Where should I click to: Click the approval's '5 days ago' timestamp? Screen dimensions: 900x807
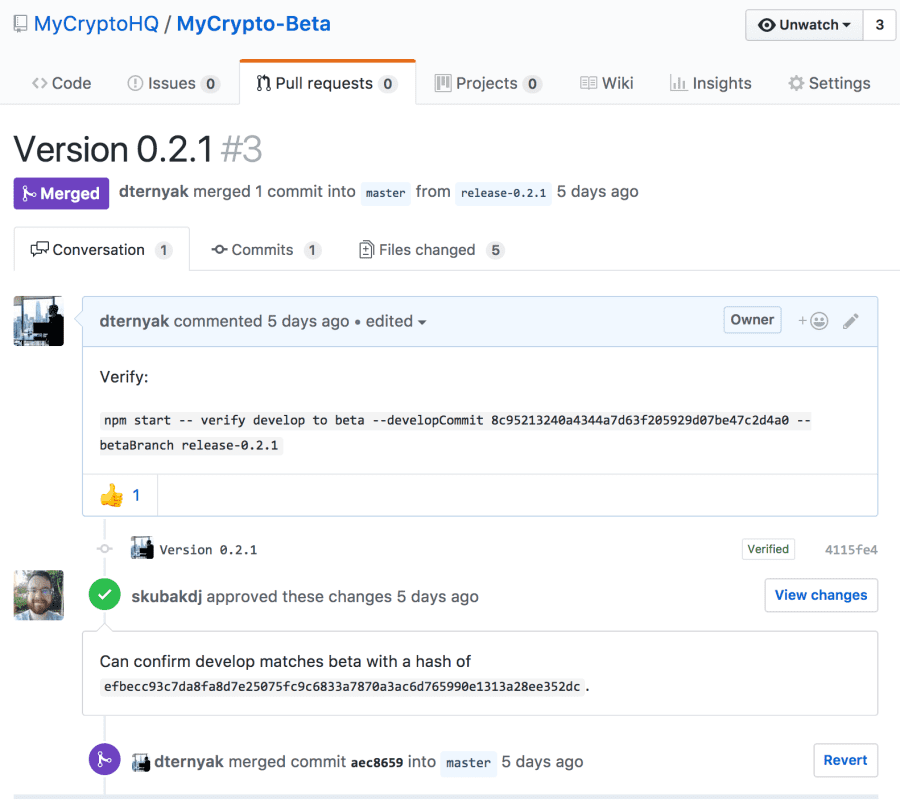[x=437, y=596]
